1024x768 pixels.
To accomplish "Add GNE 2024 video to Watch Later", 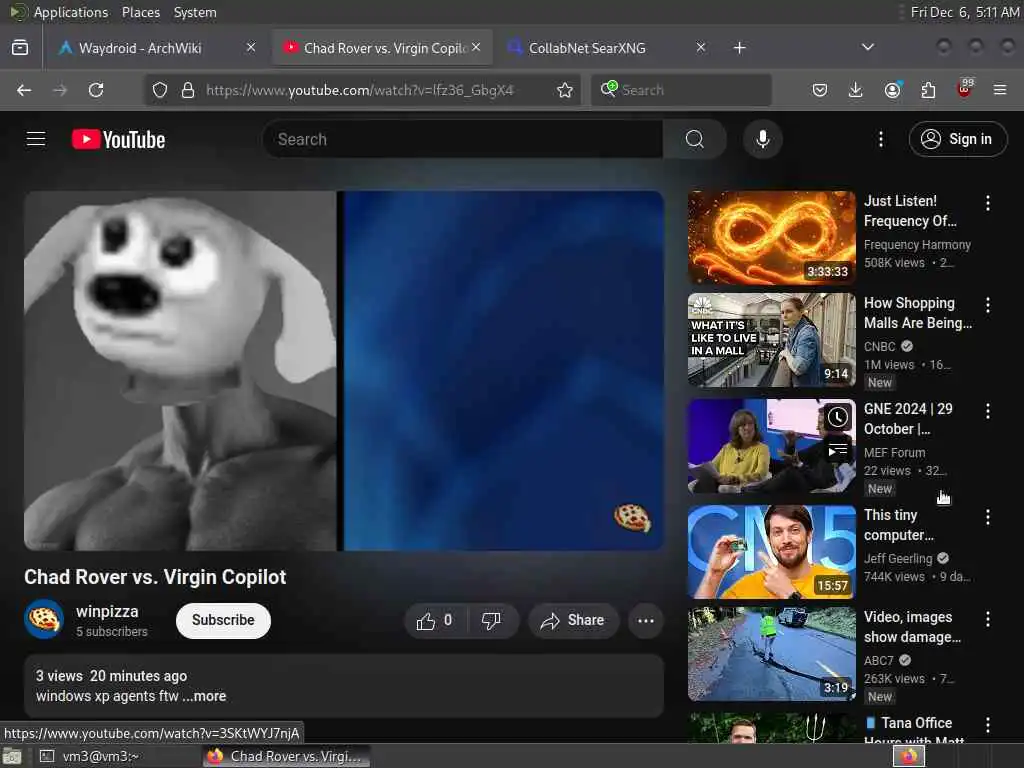I will pyautogui.click(x=838, y=418).
